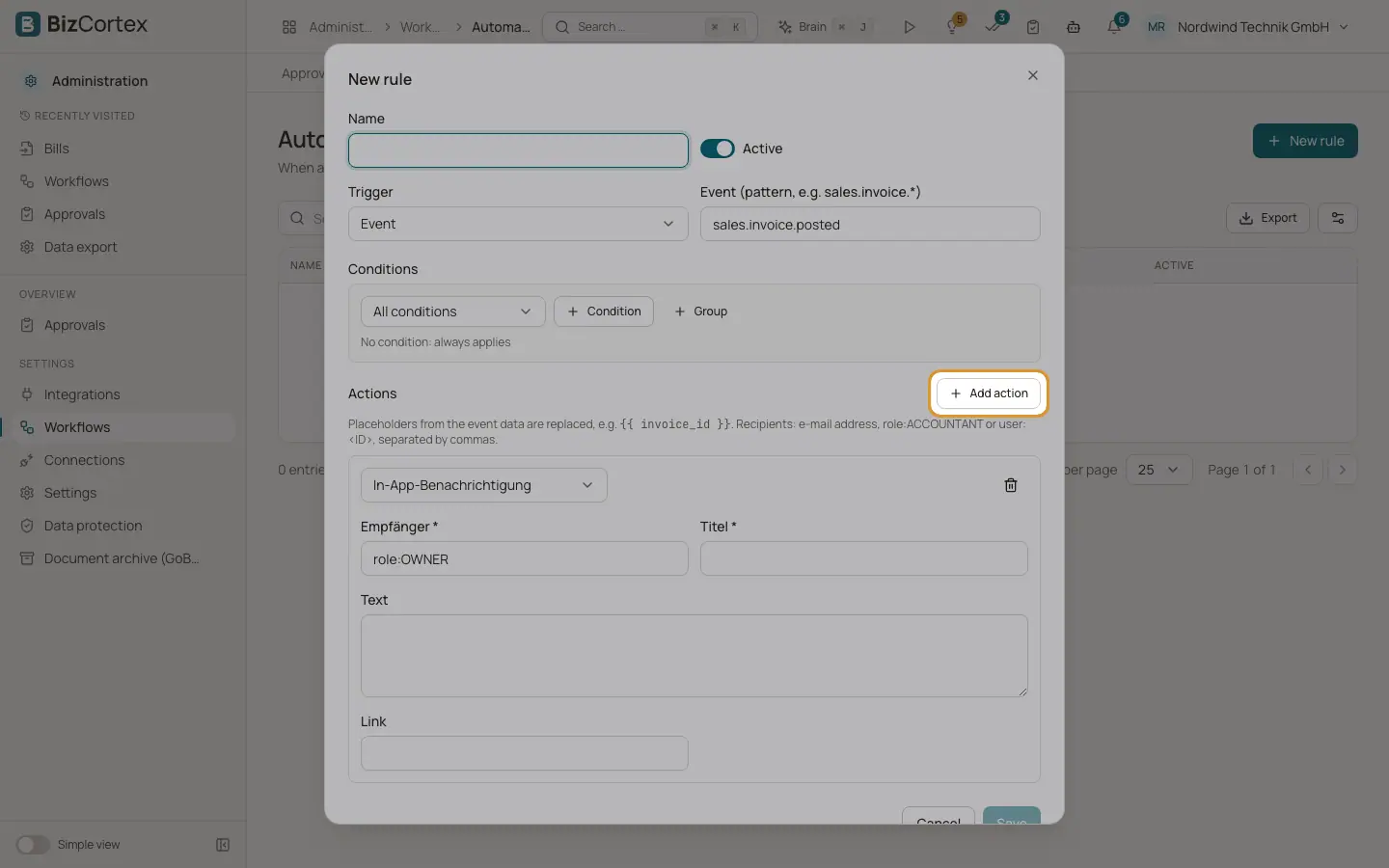
Task: Click the play icon in top toolbar
Action: coord(909,27)
